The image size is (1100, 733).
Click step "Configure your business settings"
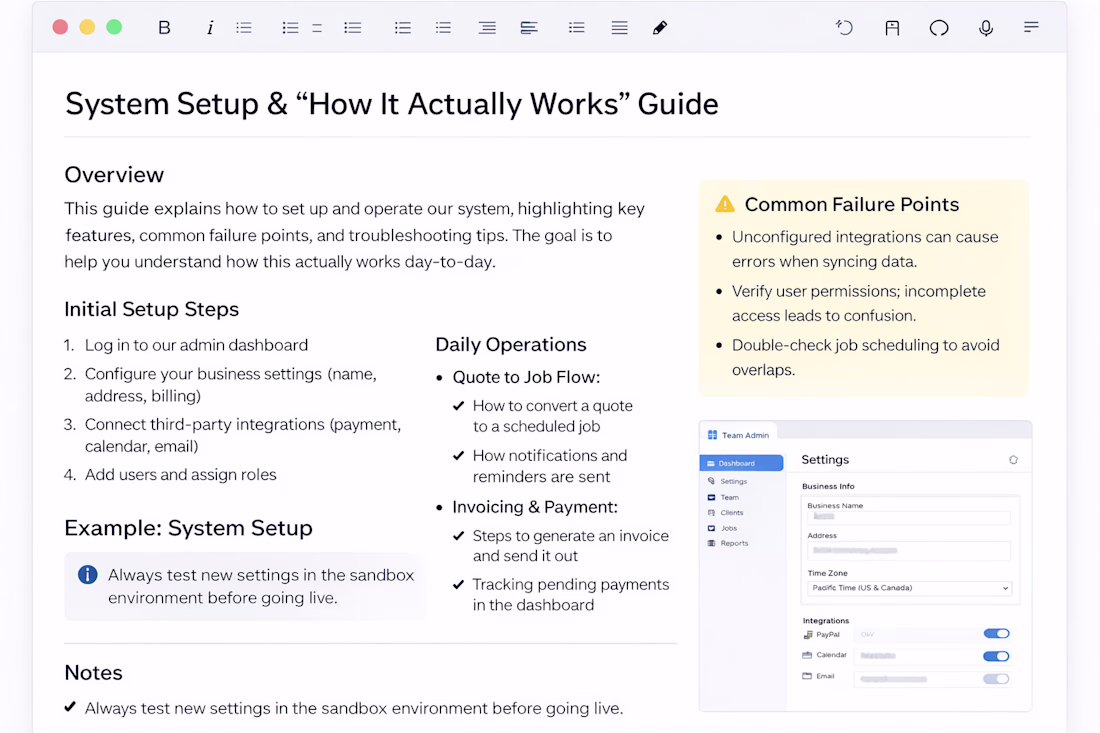(x=231, y=384)
